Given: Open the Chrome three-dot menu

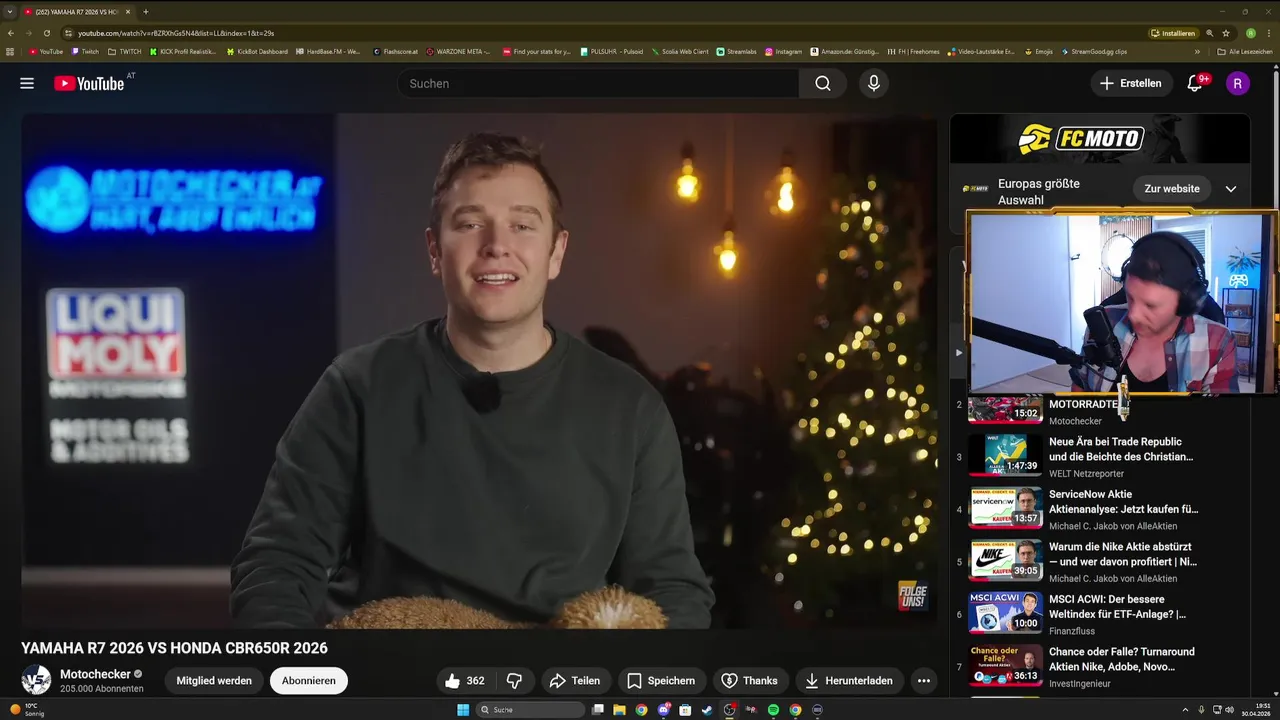Looking at the screenshot, I should tap(1269, 33).
